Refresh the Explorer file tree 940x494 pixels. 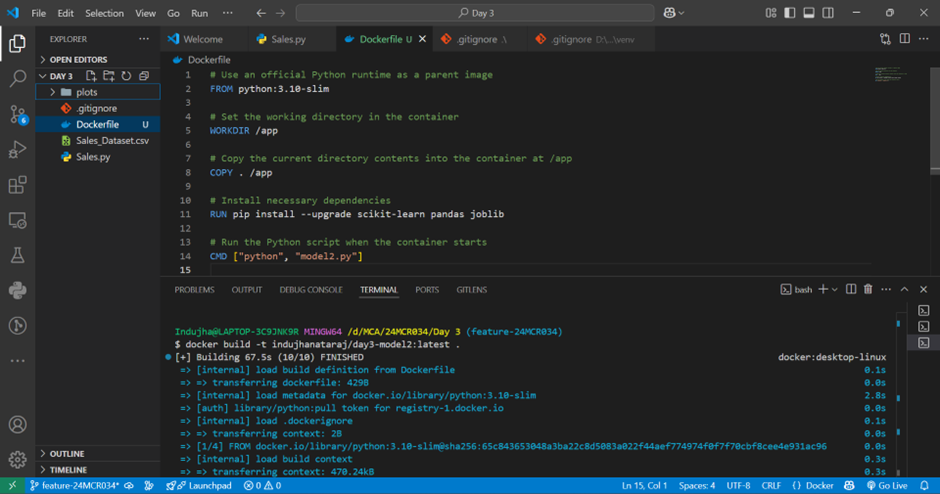[x=126, y=76]
